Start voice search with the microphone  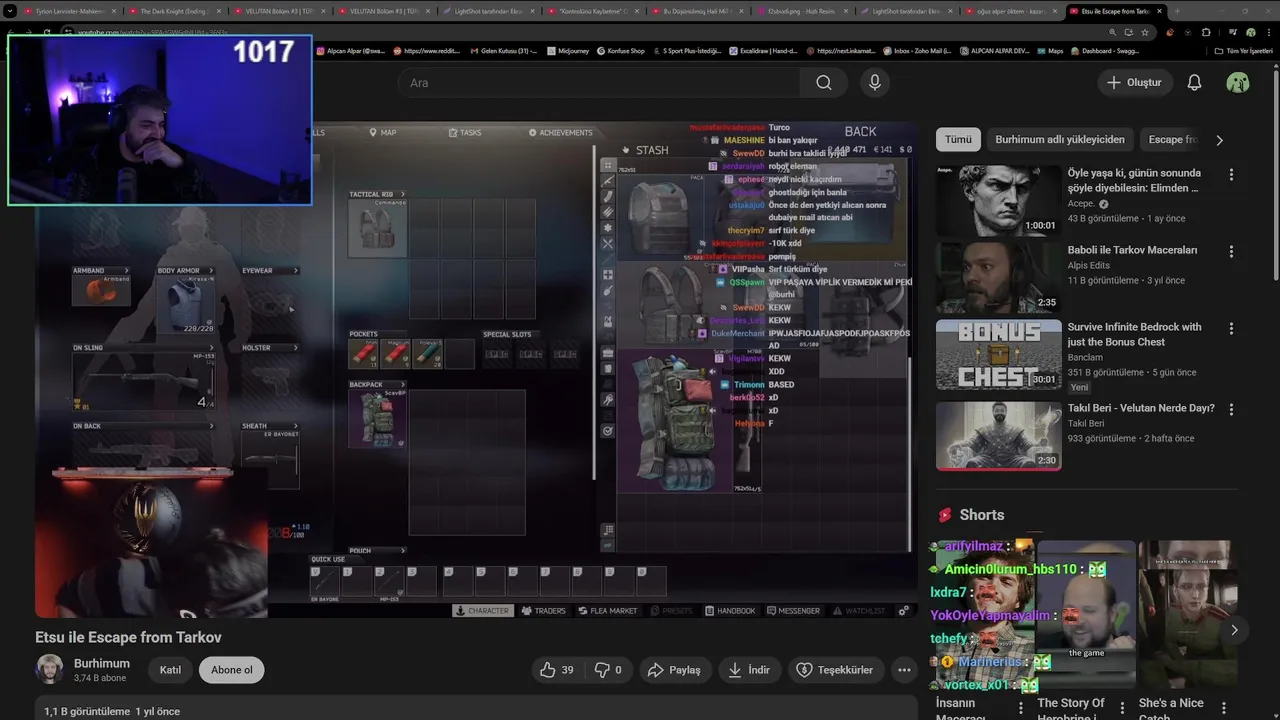(x=875, y=83)
